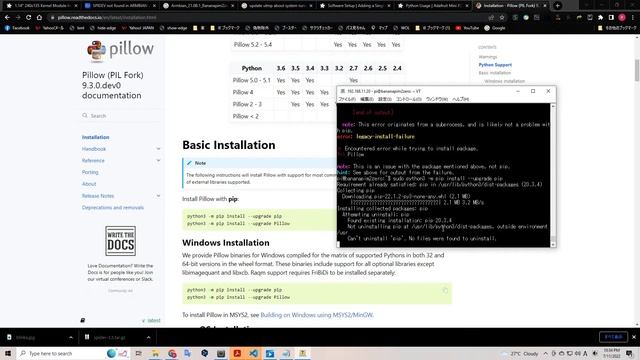Open the fourth (Control) menu in the terminal window
Screen dimensions: 640x360
click(409, 99)
